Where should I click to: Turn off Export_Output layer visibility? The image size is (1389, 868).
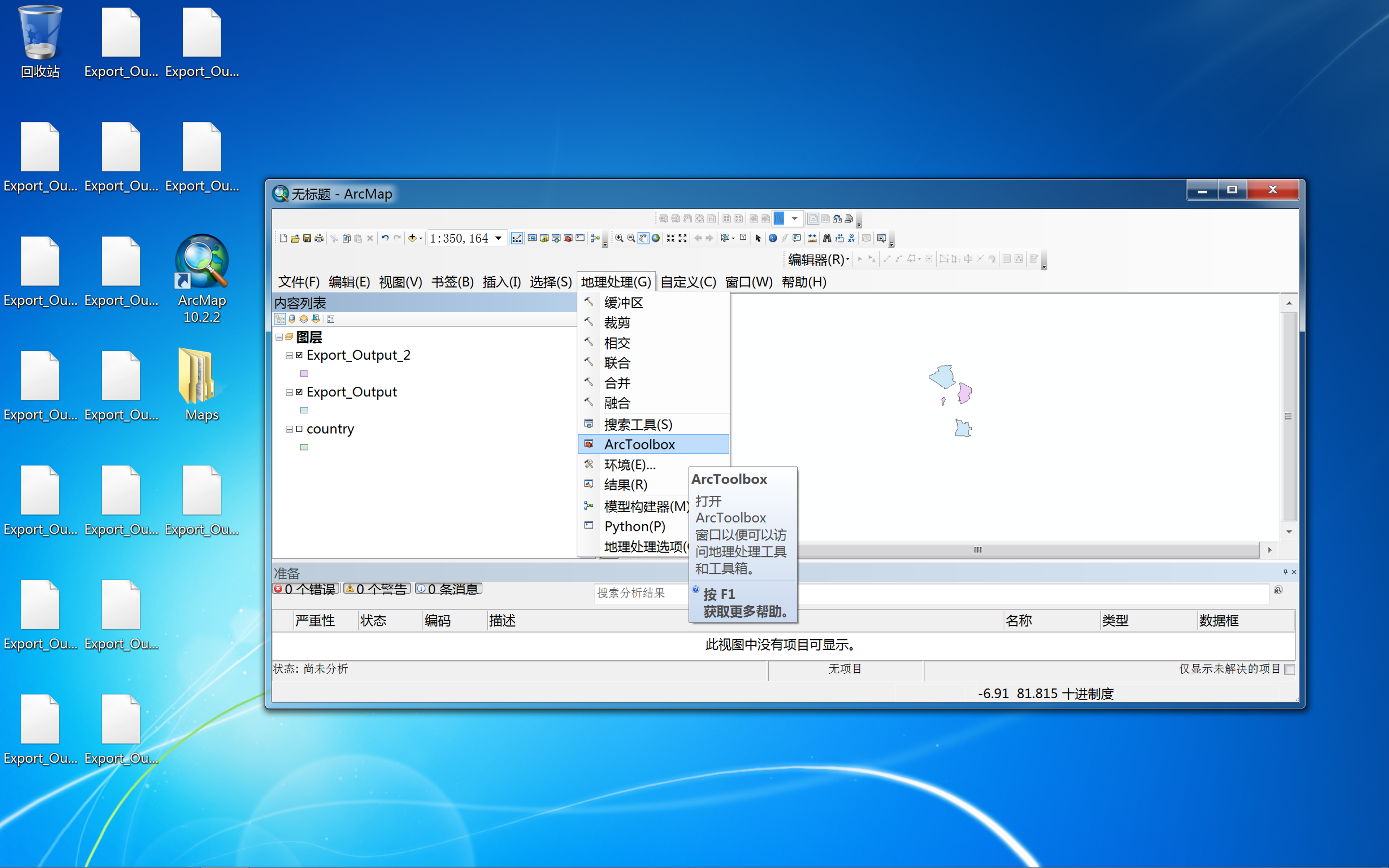pyautogui.click(x=299, y=392)
